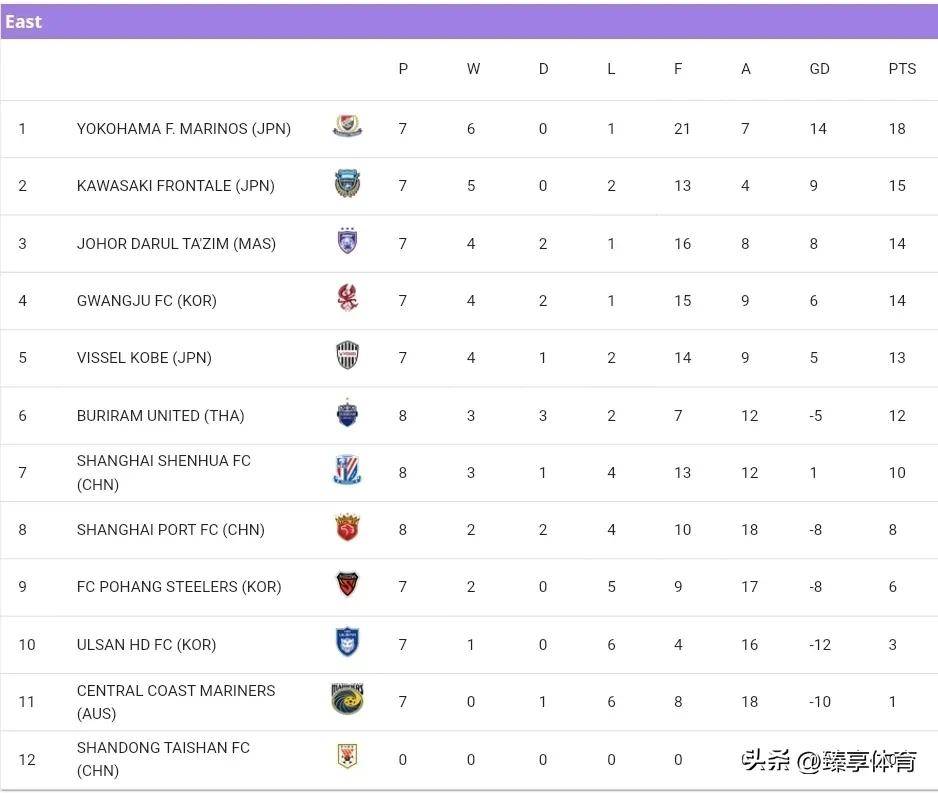Click the Central Coast Mariners logo
This screenshot has height=793, width=938.
coord(348,699)
